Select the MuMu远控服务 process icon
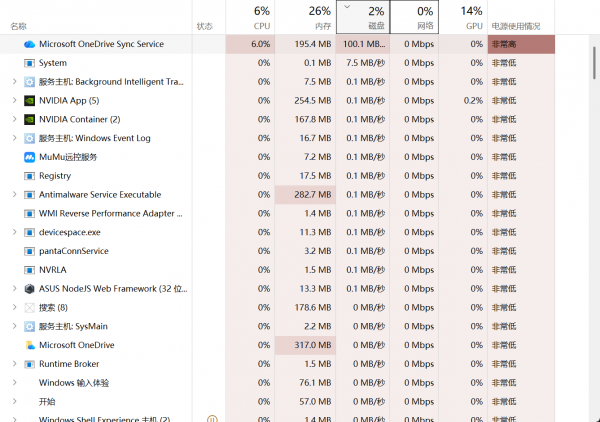The image size is (600, 422). point(29,157)
